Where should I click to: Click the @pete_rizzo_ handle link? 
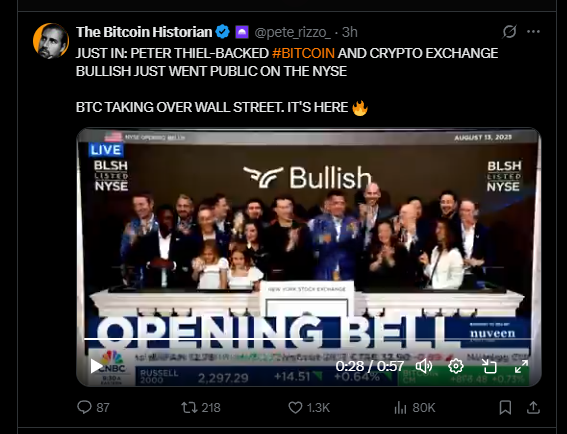292,32
